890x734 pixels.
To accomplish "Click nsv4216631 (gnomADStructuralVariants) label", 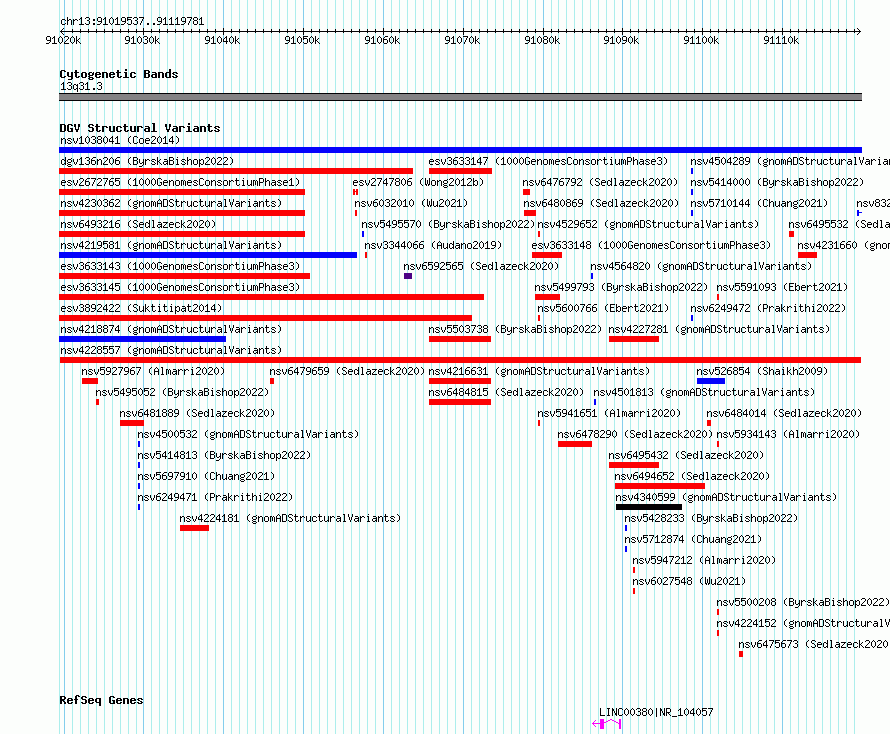I will 539,371.
